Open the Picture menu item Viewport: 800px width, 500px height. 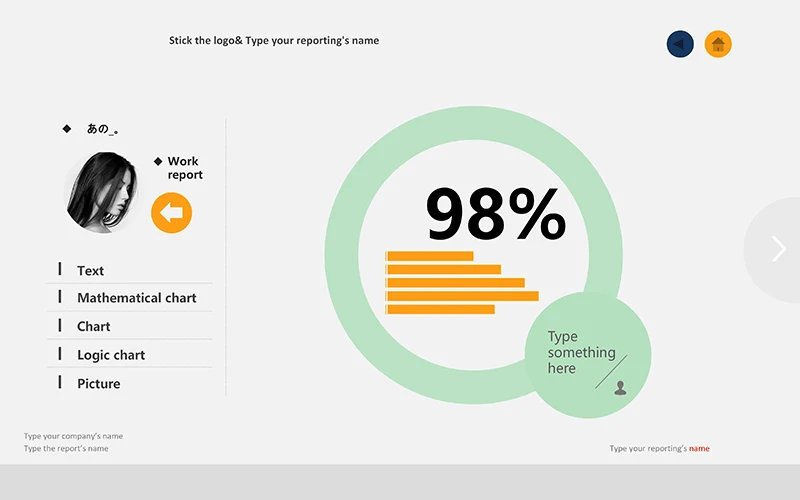(x=98, y=383)
